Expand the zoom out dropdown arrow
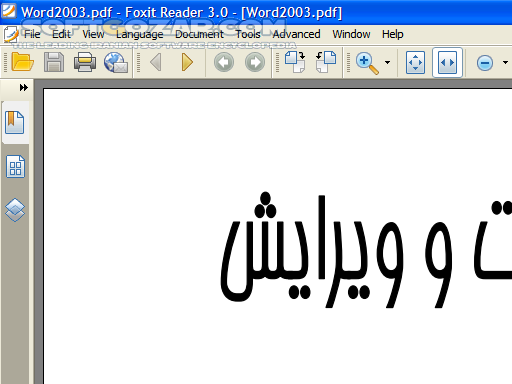 (x=505, y=62)
